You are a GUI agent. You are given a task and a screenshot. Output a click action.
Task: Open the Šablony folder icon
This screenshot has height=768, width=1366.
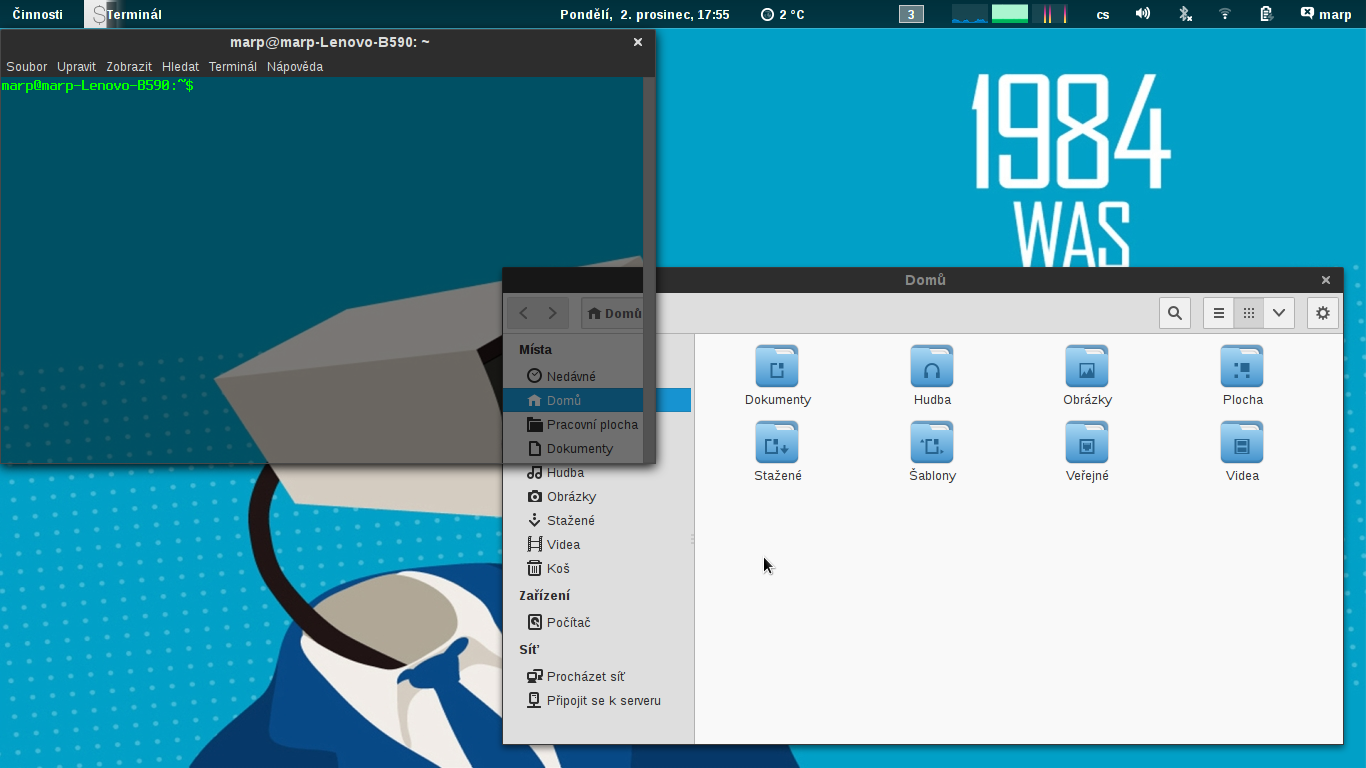point(932,443)
